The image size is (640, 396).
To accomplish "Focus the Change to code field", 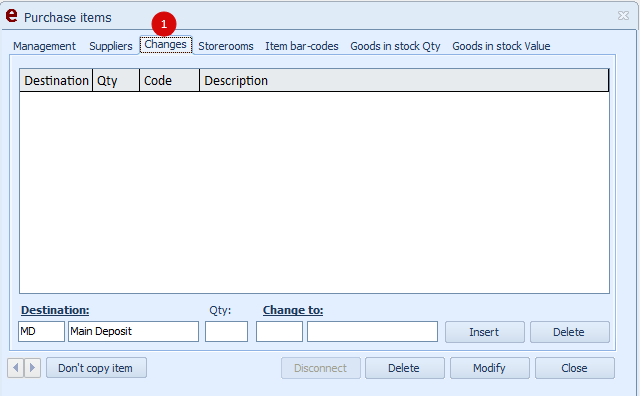I will 279,331.
